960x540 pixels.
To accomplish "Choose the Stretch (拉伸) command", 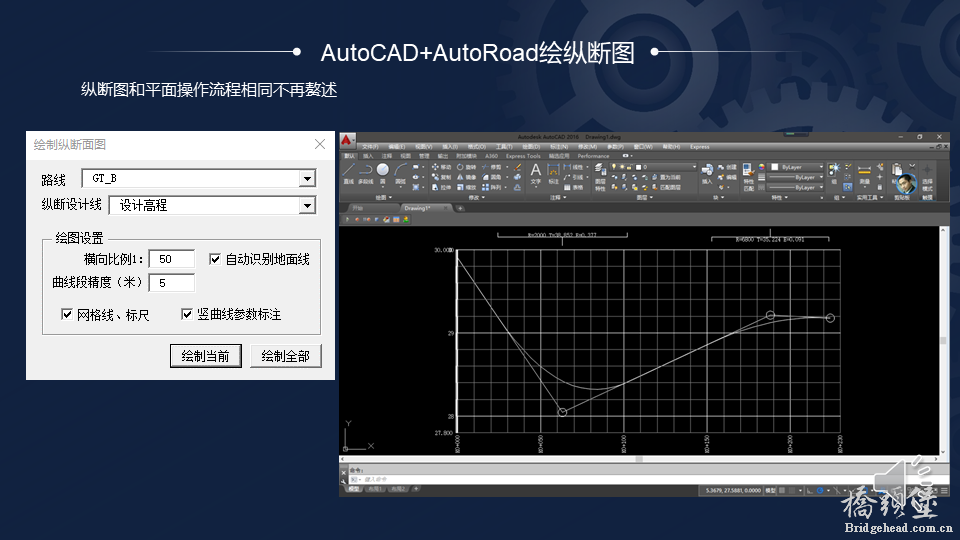I will coord(441,187).
